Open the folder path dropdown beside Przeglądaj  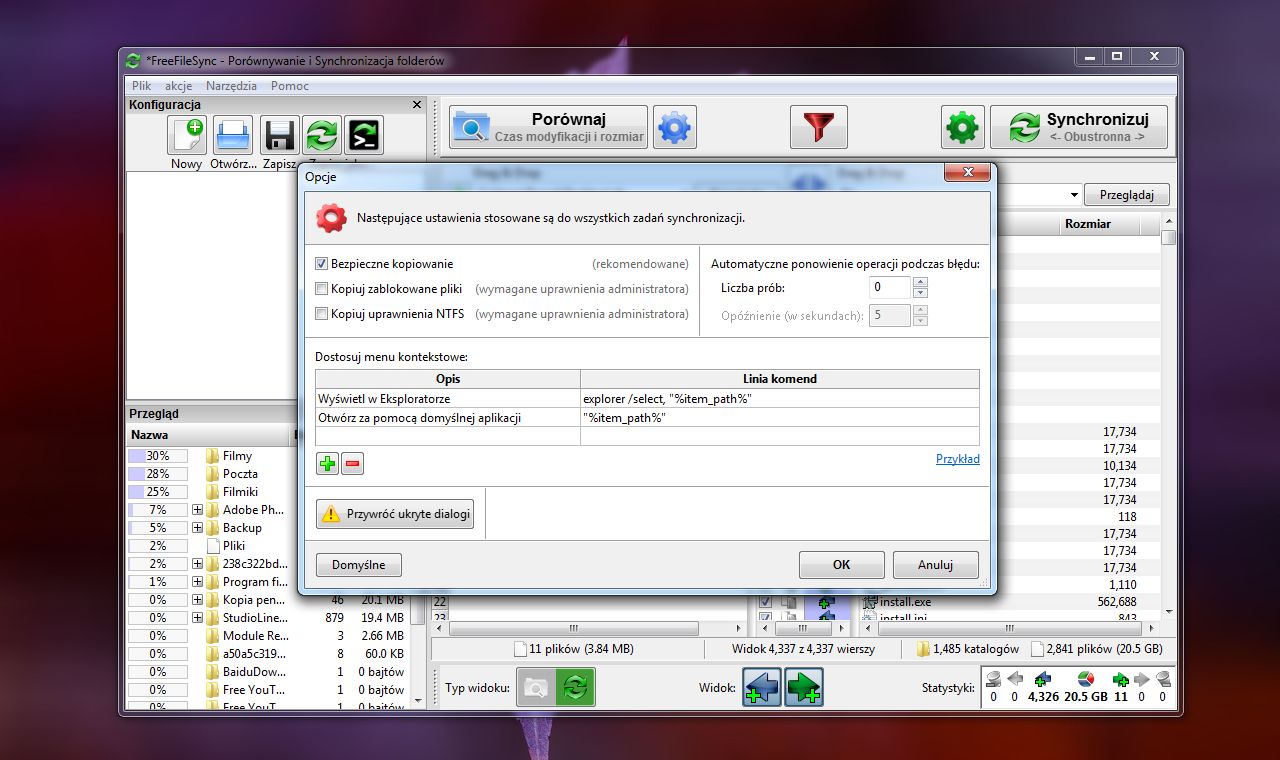pos(1074,195)
